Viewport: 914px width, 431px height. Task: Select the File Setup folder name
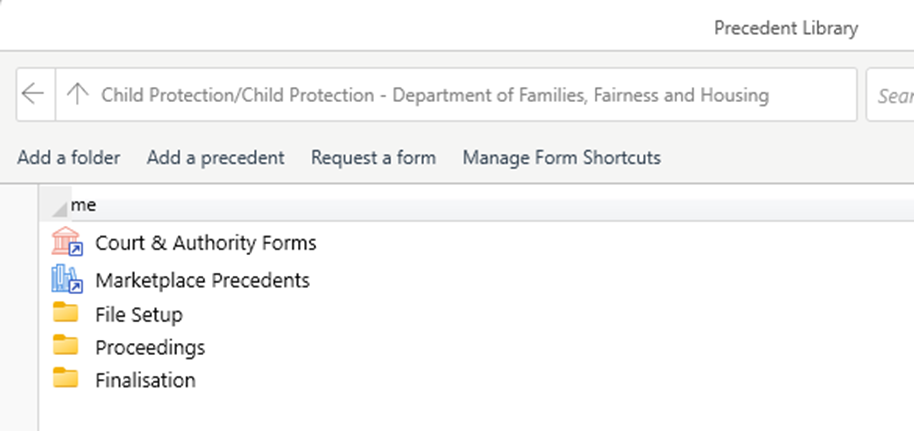pyautogui.click(x=139, y=315)
